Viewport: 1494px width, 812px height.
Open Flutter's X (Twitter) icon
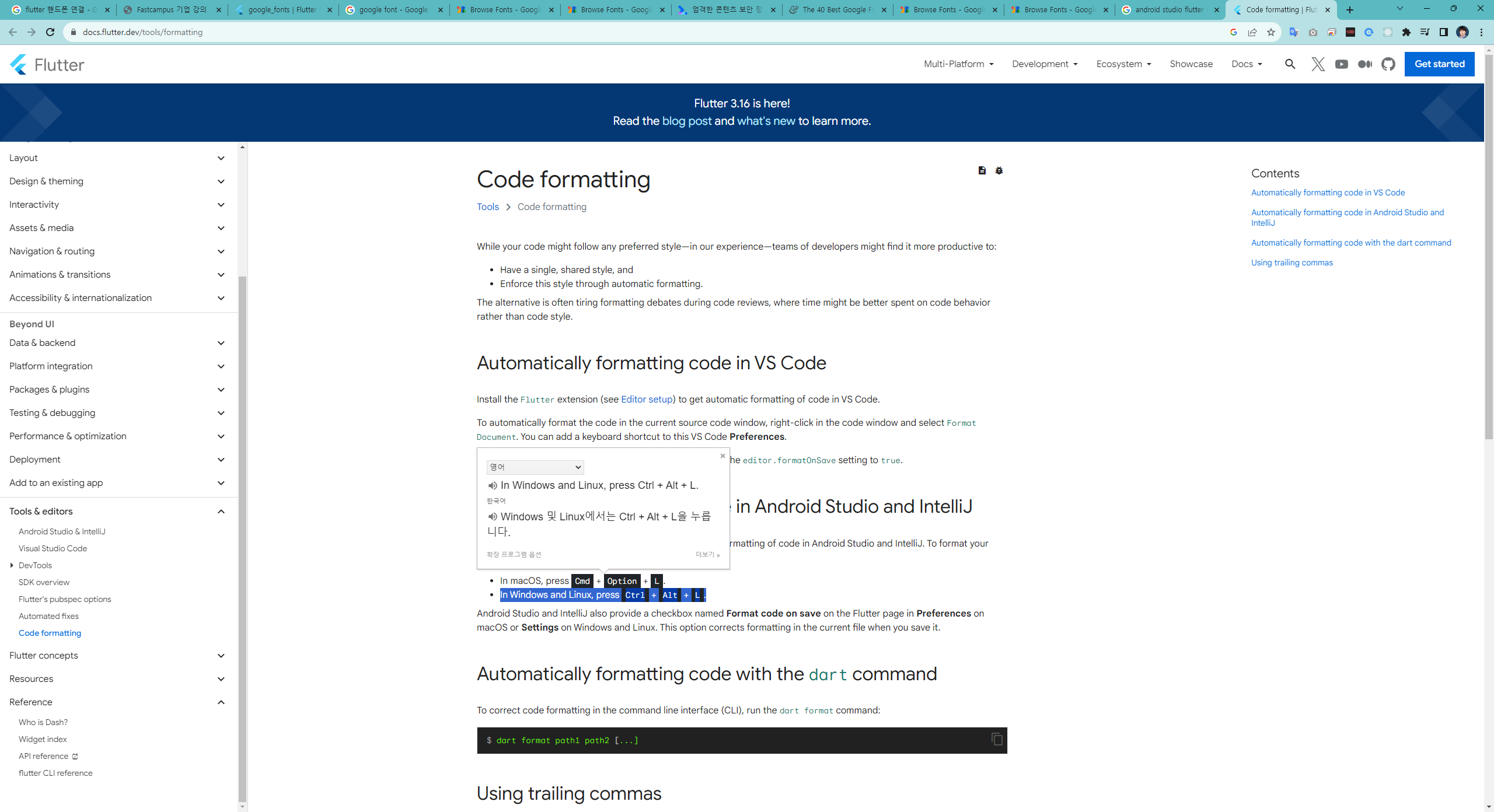[1318, 64]
